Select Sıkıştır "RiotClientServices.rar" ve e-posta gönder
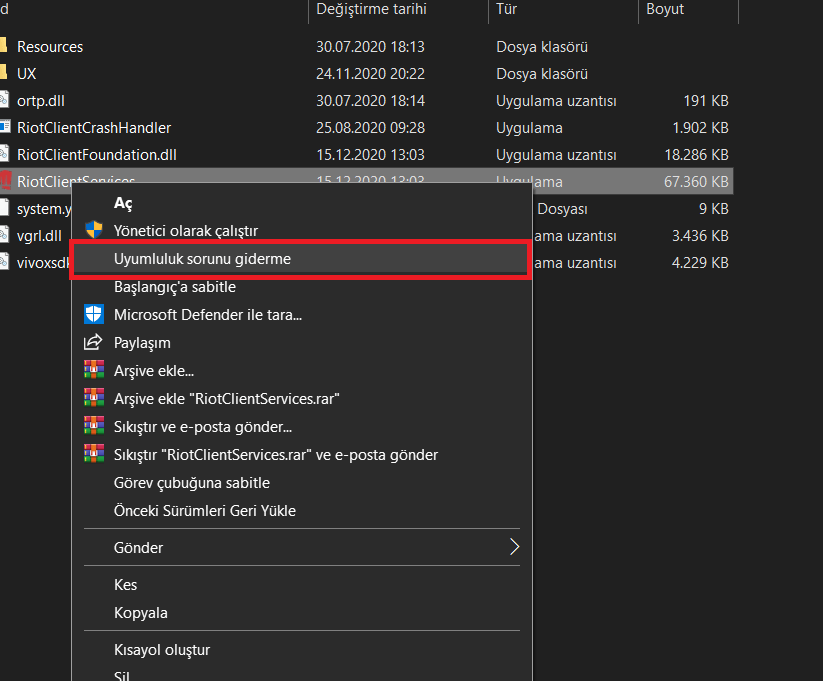 [x=276, y=455]
